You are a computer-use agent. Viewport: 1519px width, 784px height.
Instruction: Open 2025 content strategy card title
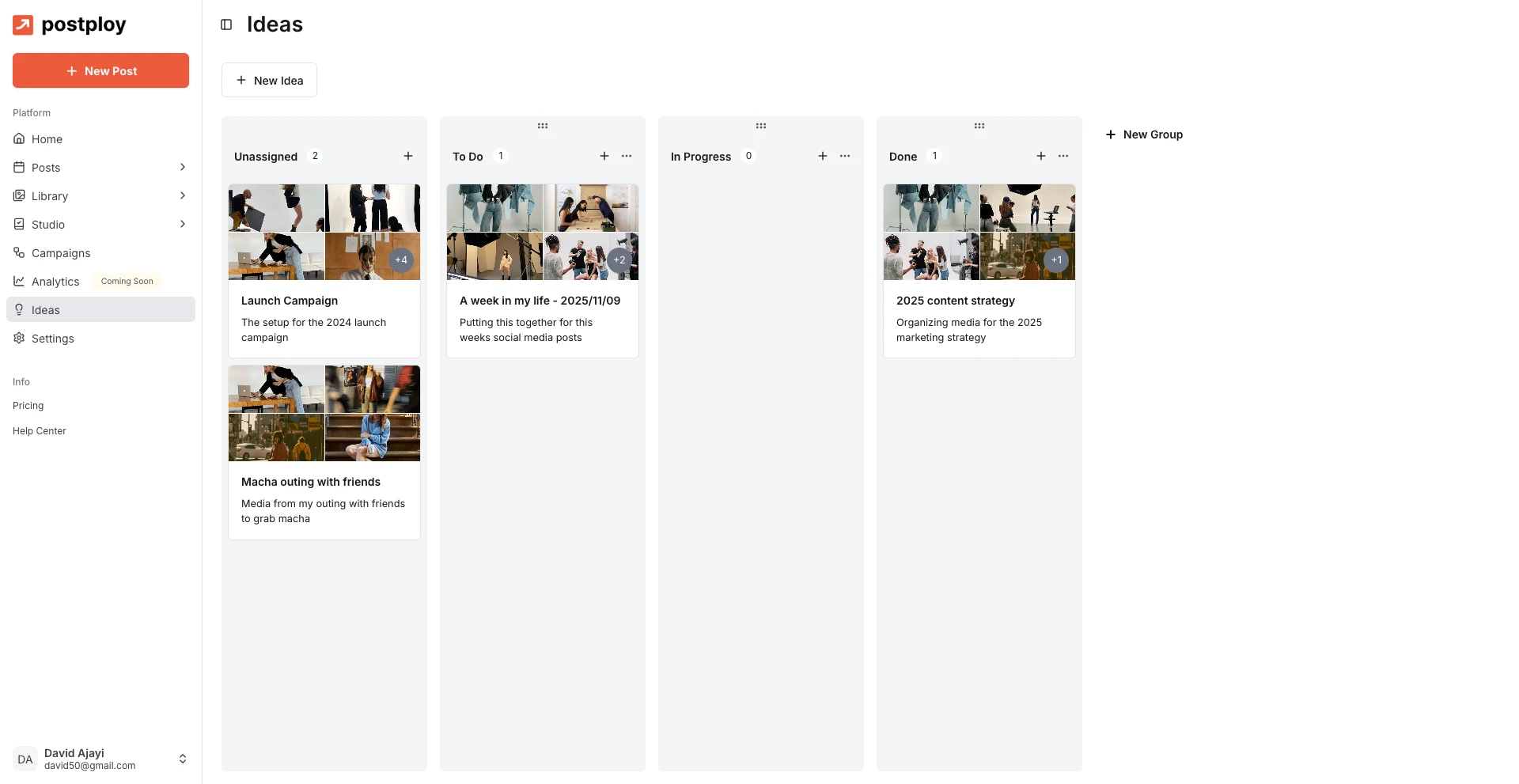(x=956, y=301)
